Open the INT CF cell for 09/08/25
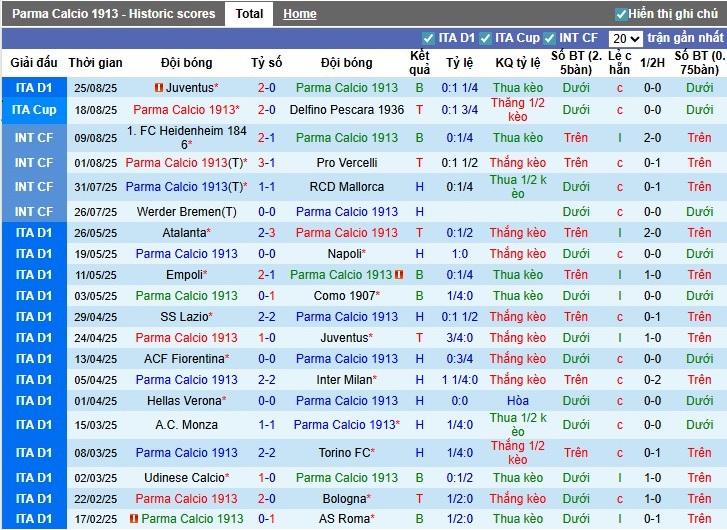Viewport: 727px width, 530px height. [x=34, y=138]
